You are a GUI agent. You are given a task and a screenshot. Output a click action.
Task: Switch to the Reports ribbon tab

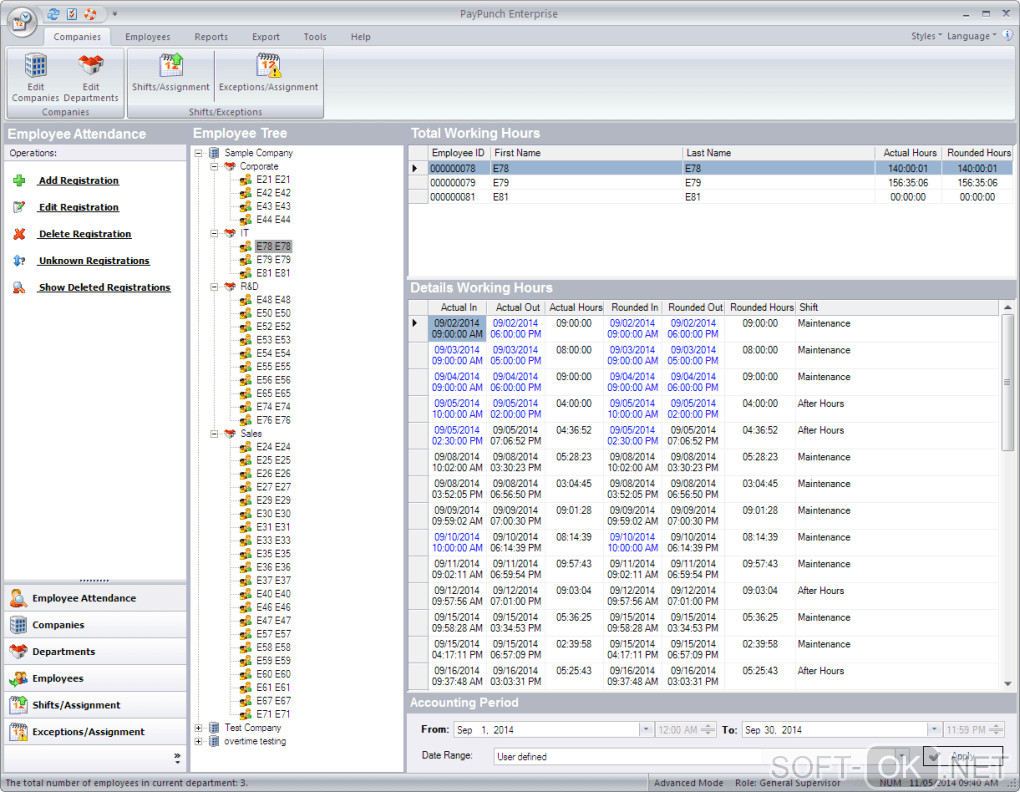tap(211, 37)
